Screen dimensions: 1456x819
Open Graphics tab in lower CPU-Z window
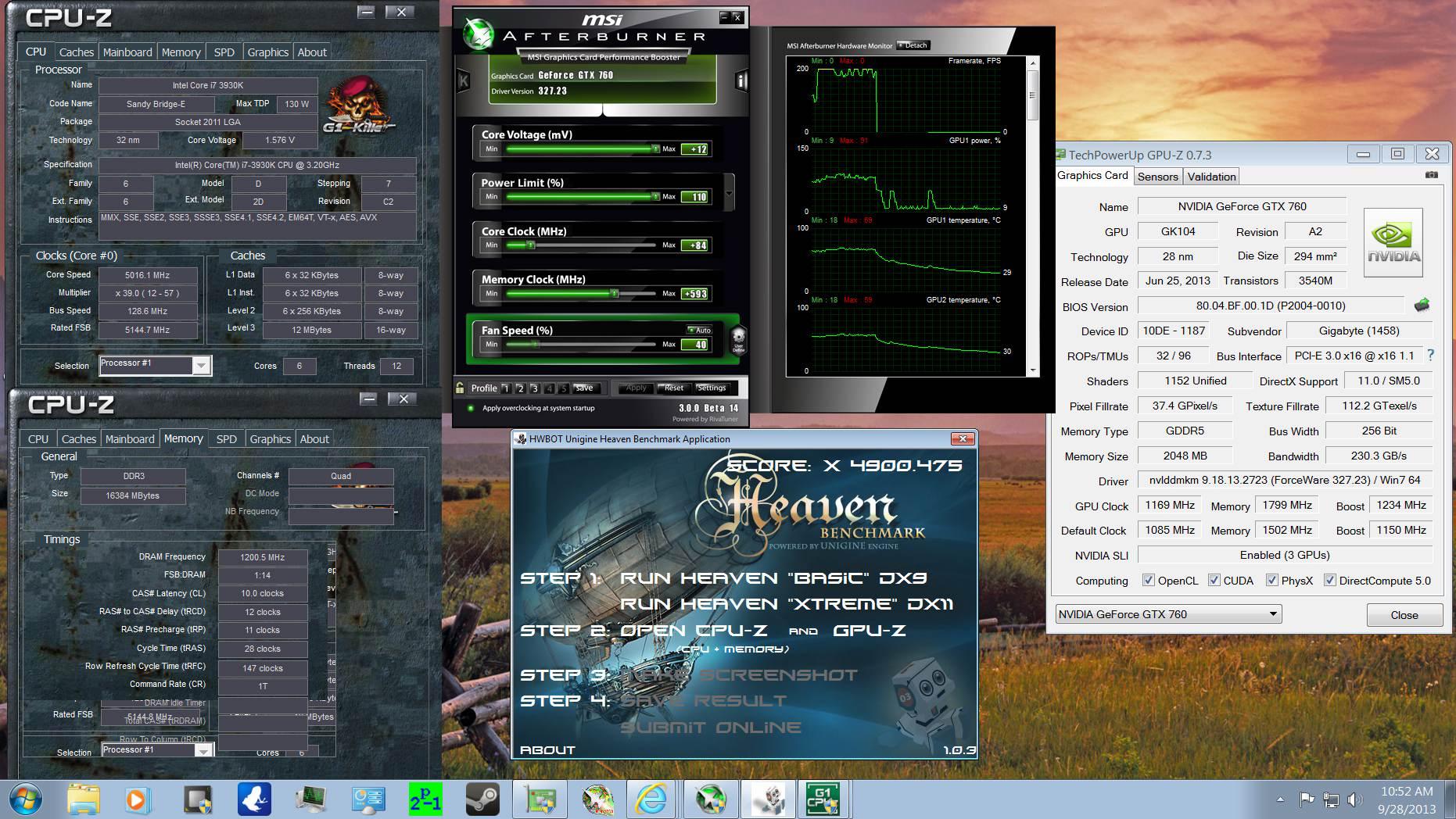271,438
